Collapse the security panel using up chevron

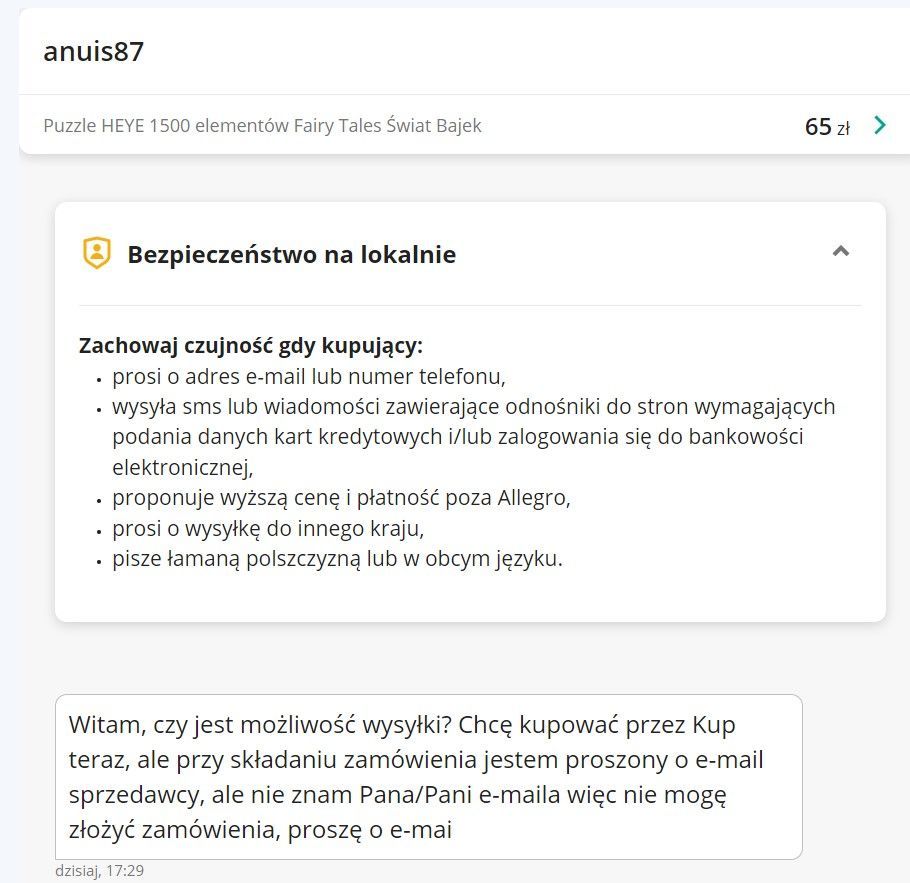pyautogui.click(x=841, y=251)
